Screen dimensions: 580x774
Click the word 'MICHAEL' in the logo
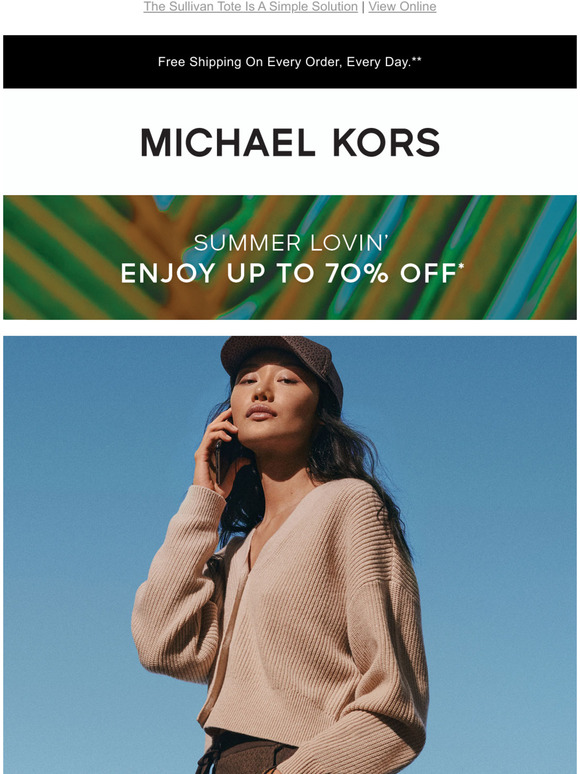[228, 143]
